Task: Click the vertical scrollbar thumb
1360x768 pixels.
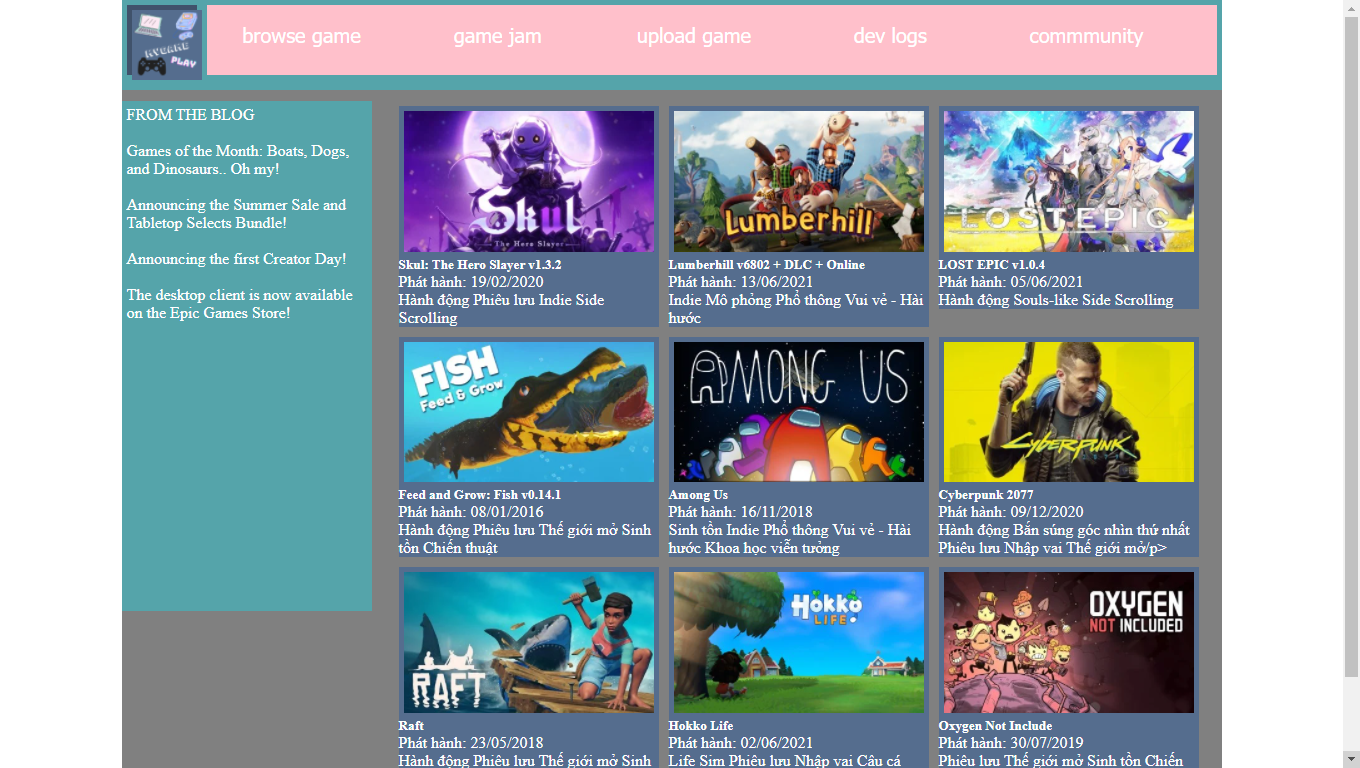Action: (x=1351, y=347)
